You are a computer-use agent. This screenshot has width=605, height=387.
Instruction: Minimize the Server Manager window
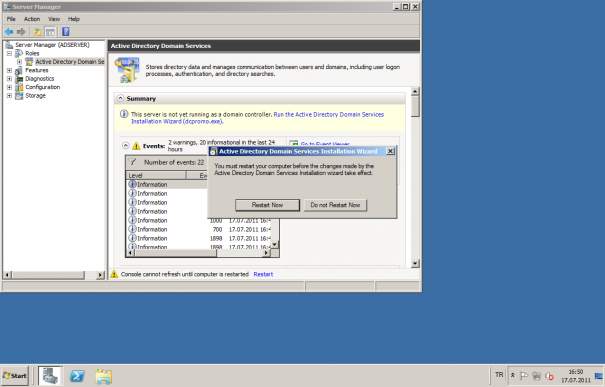(397, 7)
